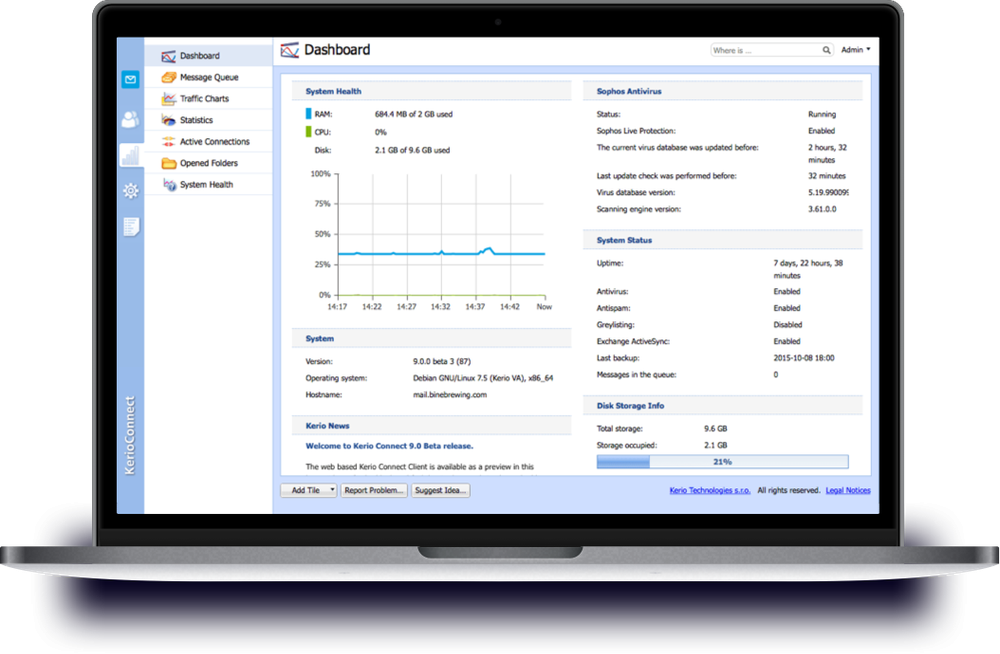The height and width of the screenshot is (654, 1000).
Task: Click the search magnifier icon
Action: 826,50
